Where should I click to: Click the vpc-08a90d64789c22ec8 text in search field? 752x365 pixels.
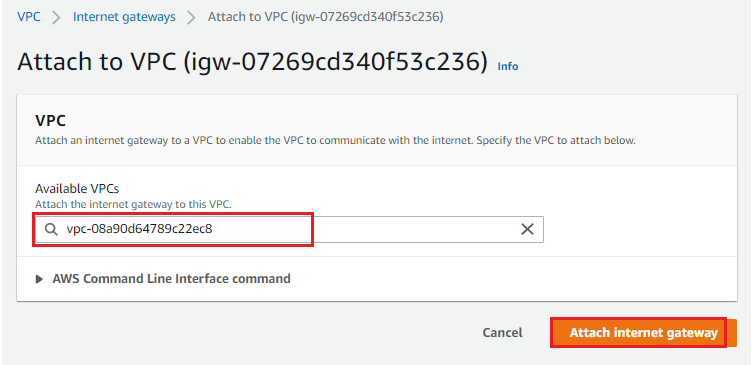click(x=140, y=229)
